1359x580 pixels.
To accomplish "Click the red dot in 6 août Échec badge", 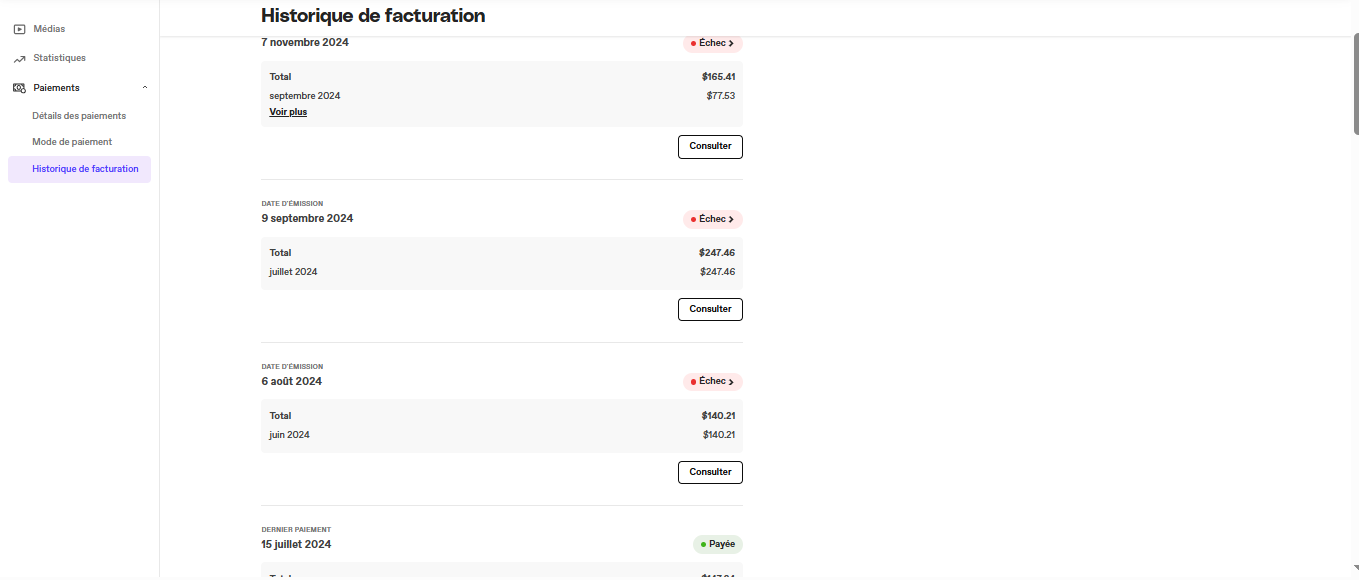I will pyautogui.click(x=693, y=382).
